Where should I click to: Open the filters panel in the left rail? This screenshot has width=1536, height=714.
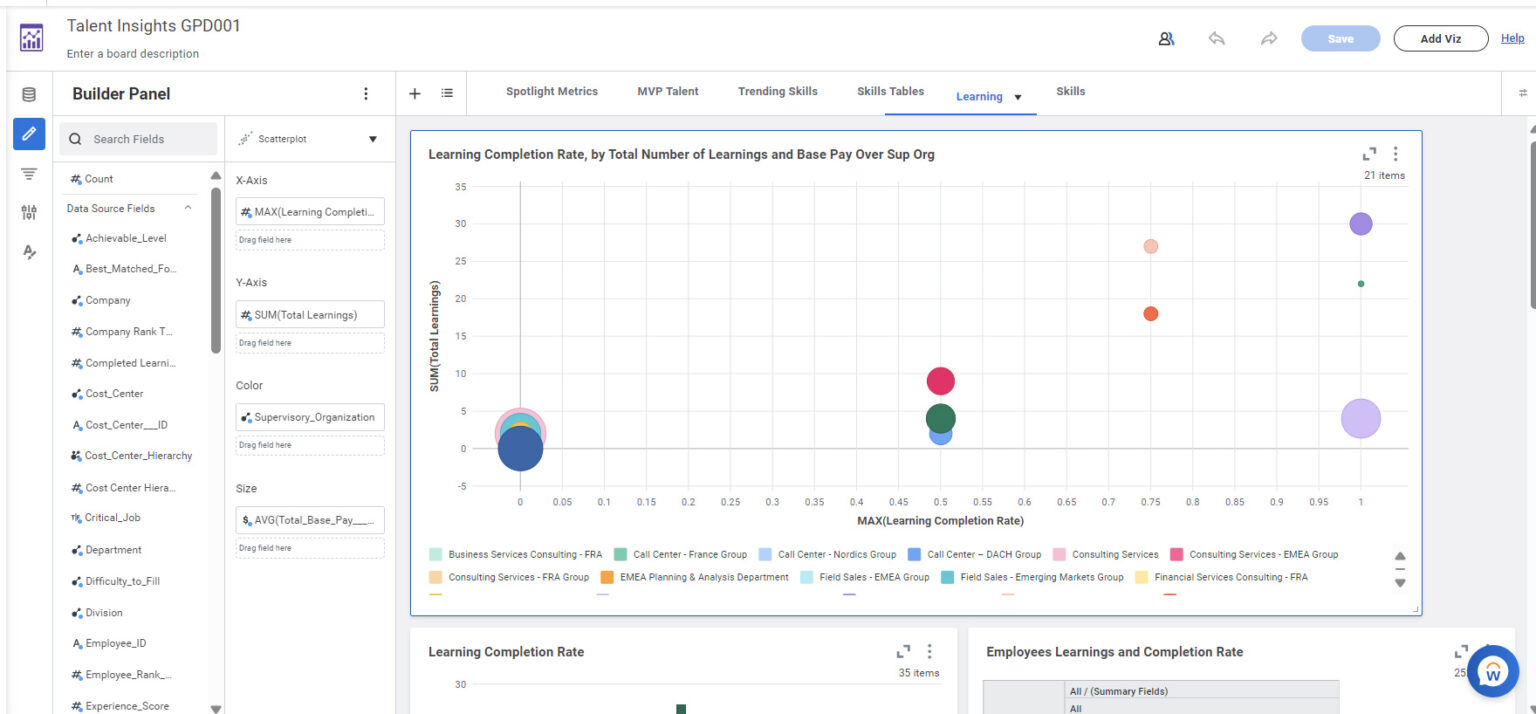click(x=29, y=172)
